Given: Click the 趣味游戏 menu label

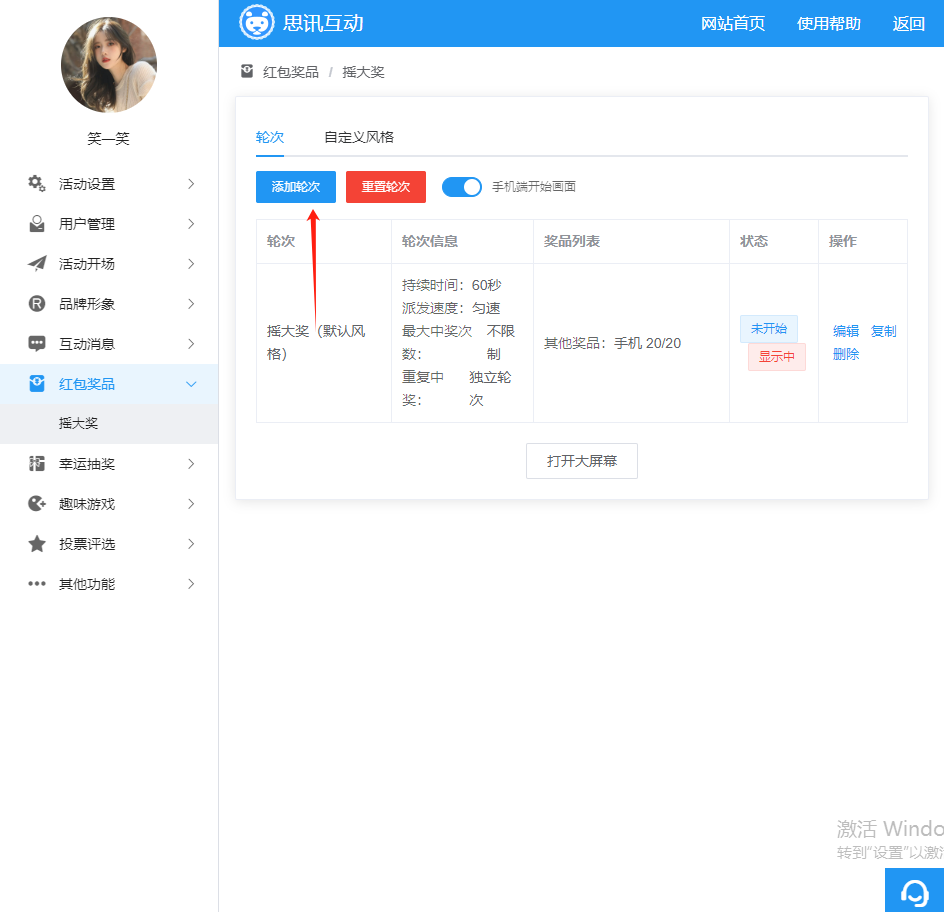Looking at the screenshot, I should click(87, 504).
